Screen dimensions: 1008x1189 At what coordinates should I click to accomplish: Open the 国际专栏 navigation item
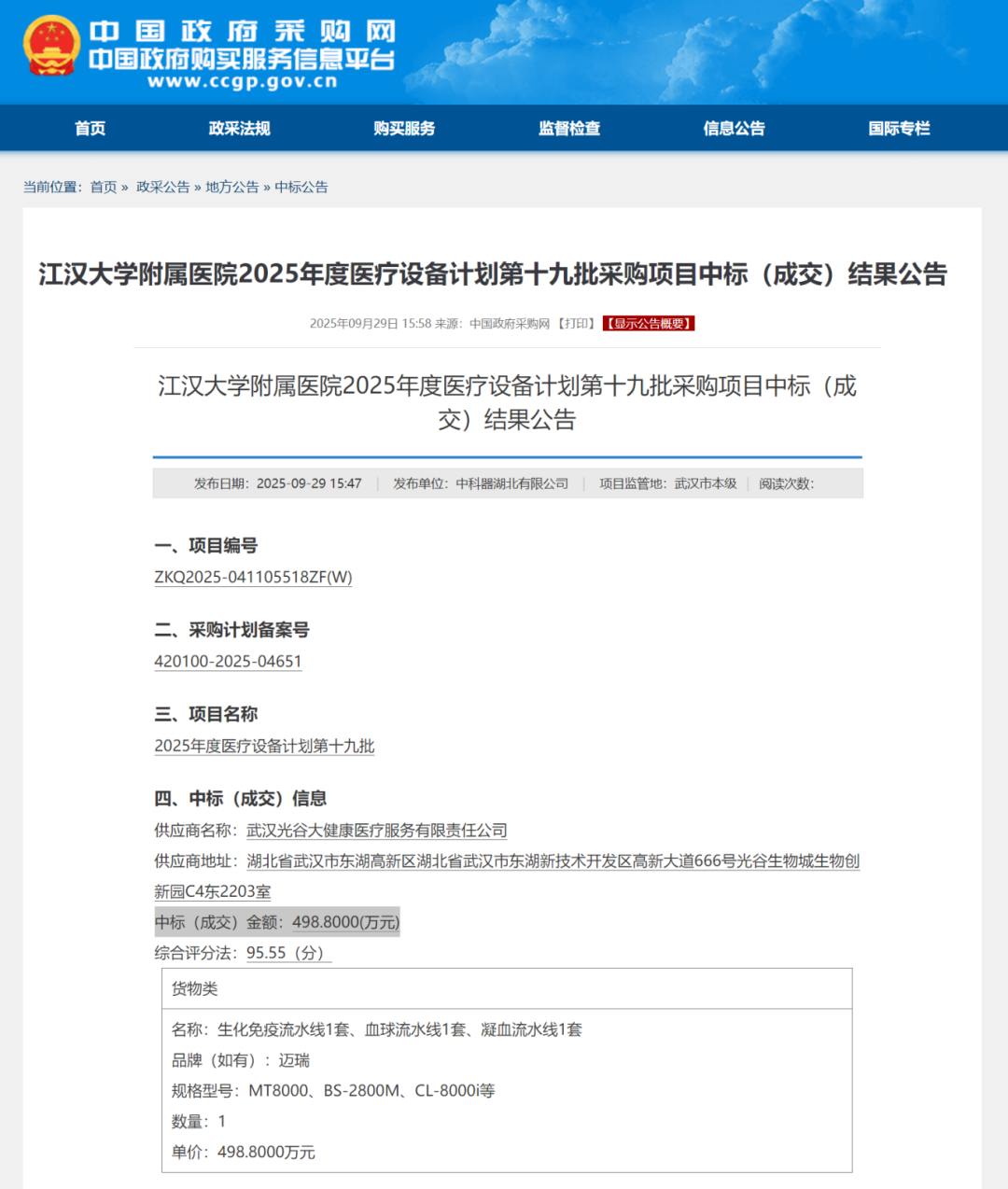click(899, 129)
